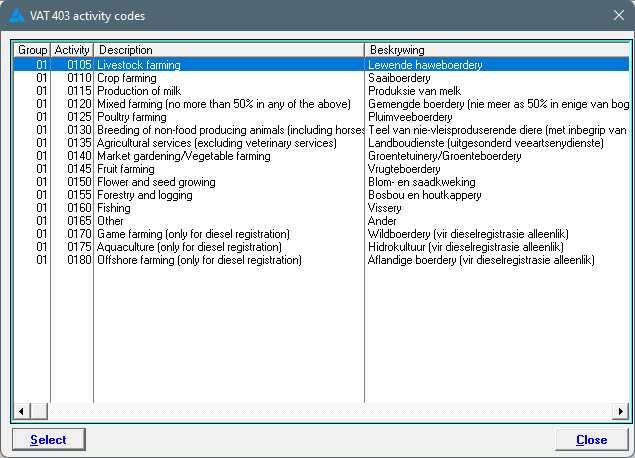Click the Beskrywing column header
This screenshot has height=458, width=635.
[x=497, y=50]
